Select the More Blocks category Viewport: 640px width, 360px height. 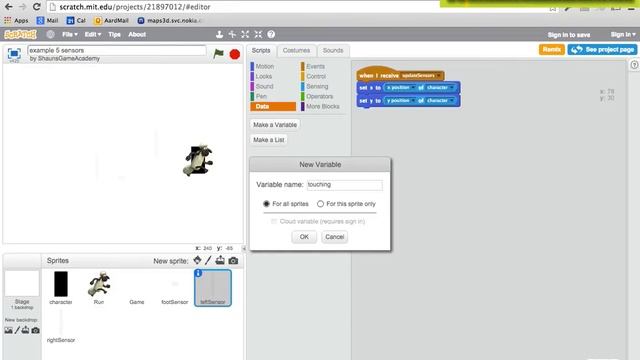(321, 106)
